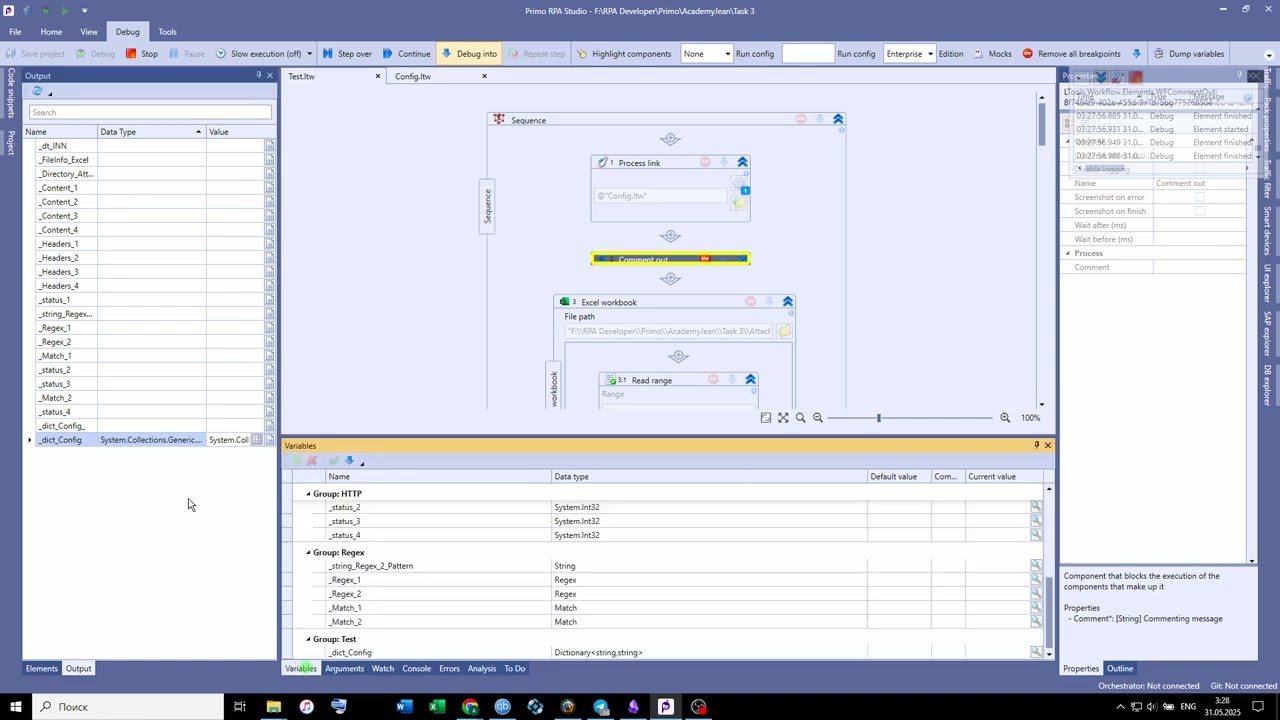
Task: Open the Process link settings gear
Action: tap(738, 184)
